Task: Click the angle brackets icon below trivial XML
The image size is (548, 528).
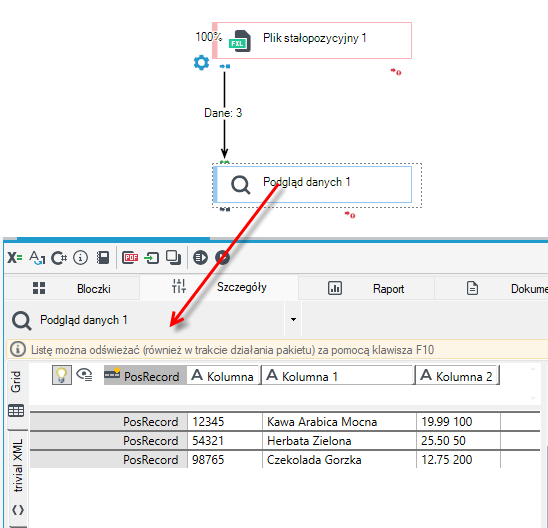Action: (18, 510)
